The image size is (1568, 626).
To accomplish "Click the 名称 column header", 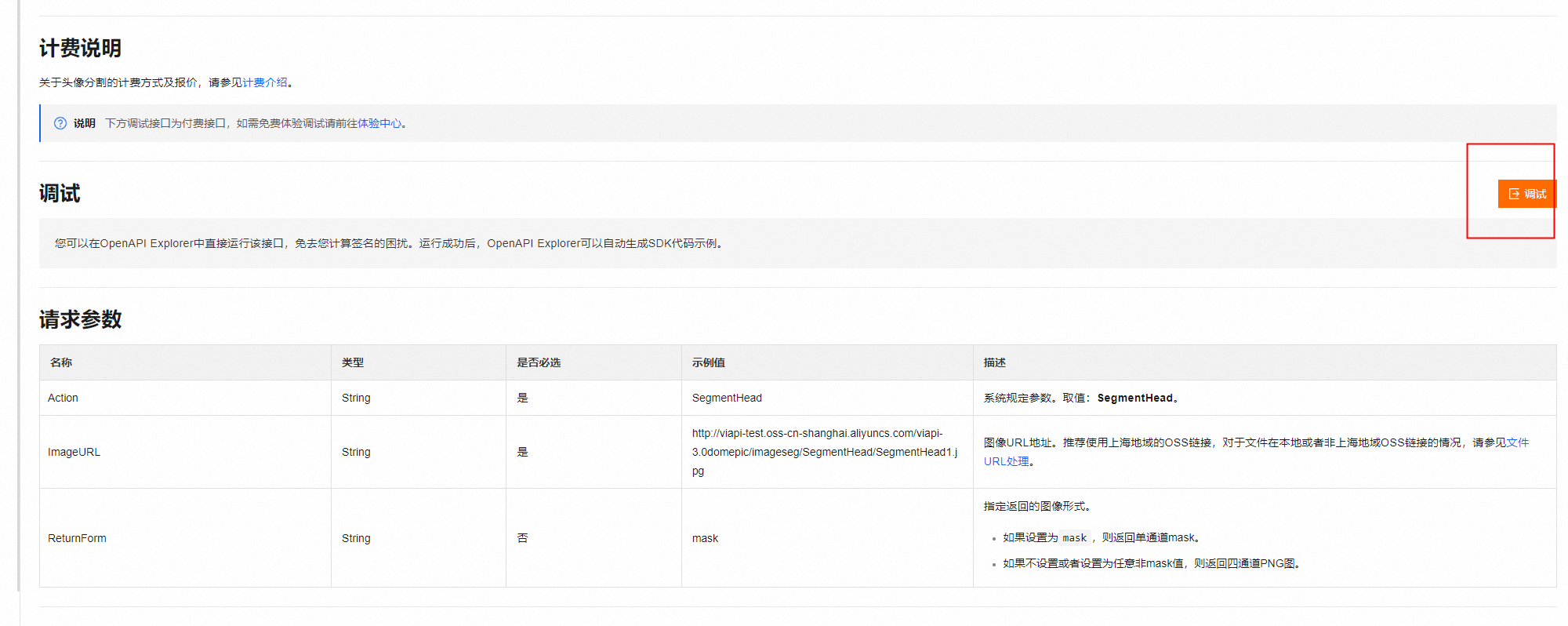I will [x=61, y=362].
